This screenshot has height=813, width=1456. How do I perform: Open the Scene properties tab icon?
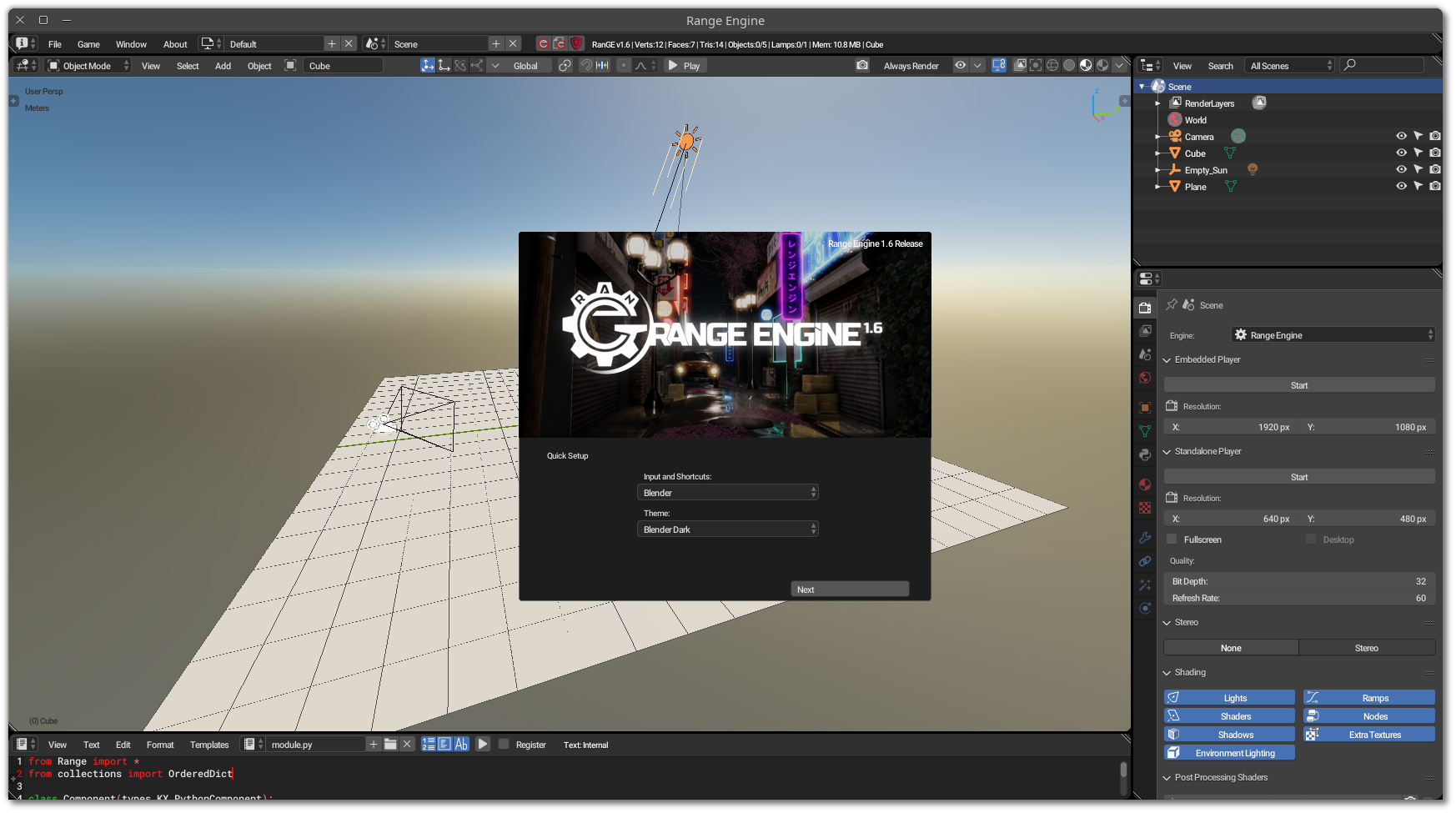tap(1145, 354)
